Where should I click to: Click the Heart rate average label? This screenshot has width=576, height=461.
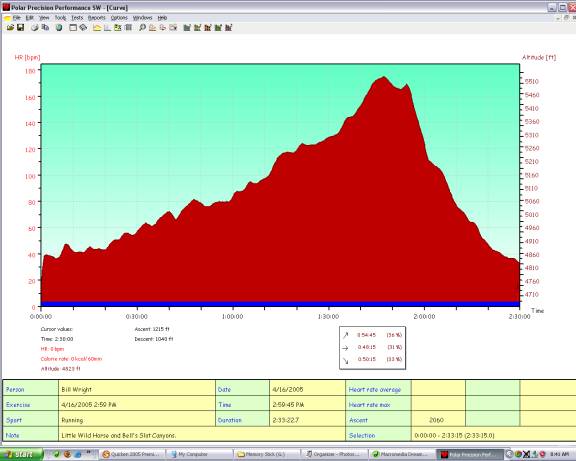[375, 389]
